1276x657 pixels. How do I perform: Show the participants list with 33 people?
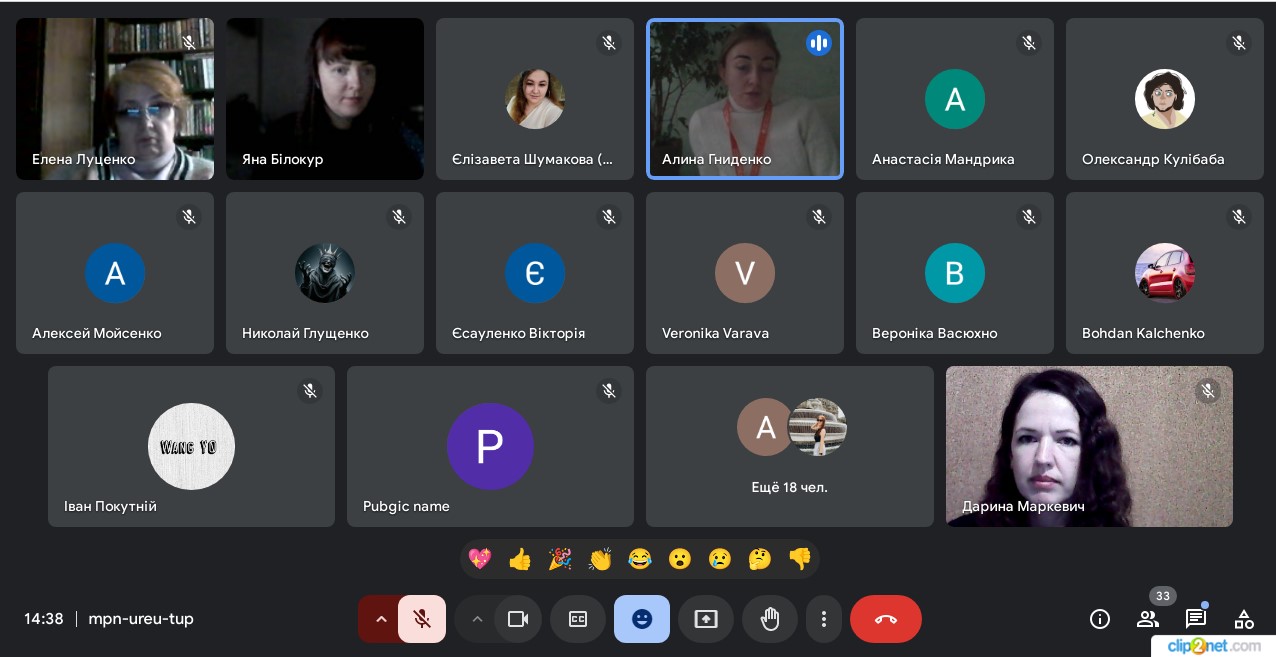click(1148, 619)
